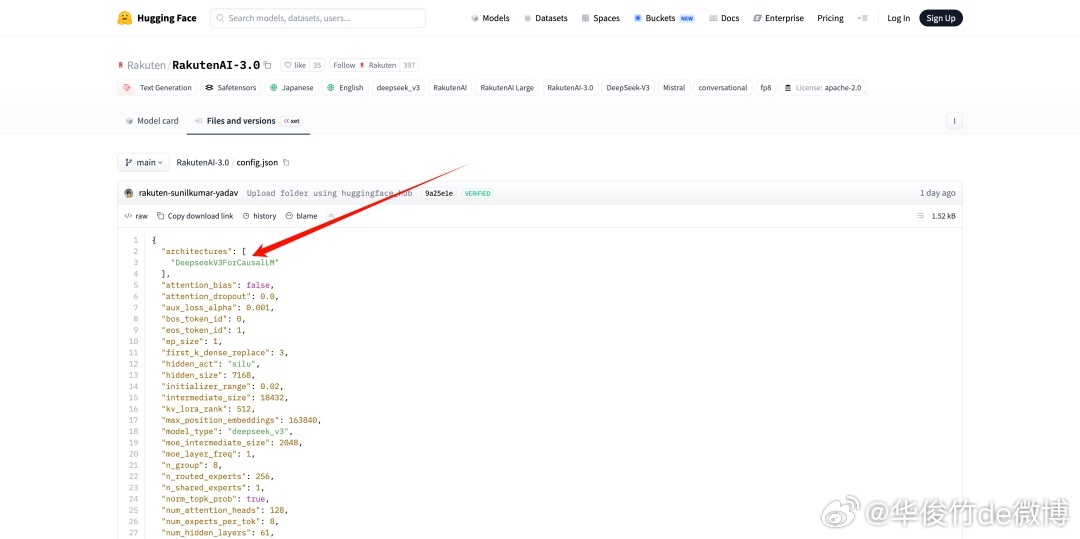Select the Text Generation tag

(158, 87)
